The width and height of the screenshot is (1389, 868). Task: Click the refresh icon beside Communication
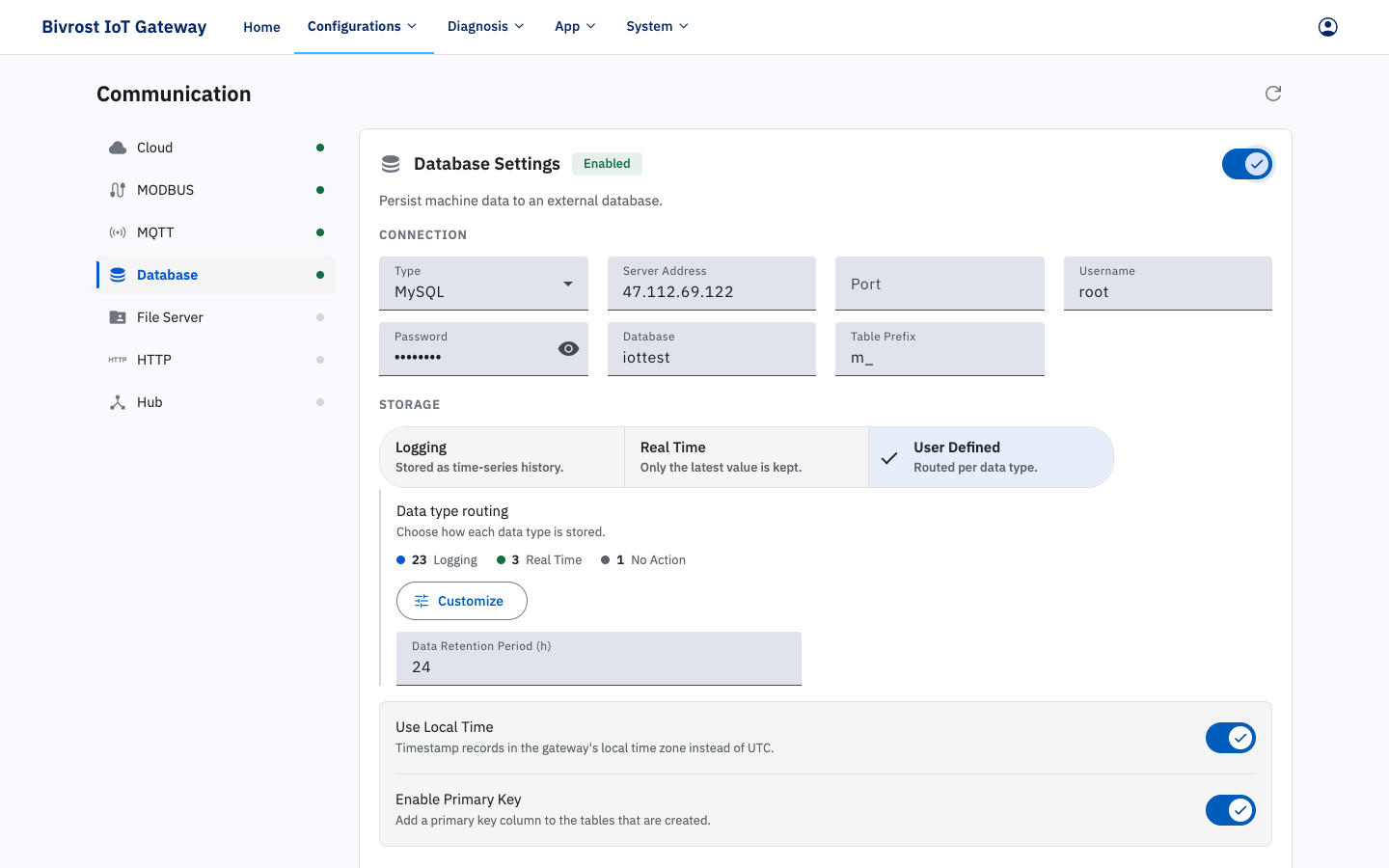point(1273,94)
